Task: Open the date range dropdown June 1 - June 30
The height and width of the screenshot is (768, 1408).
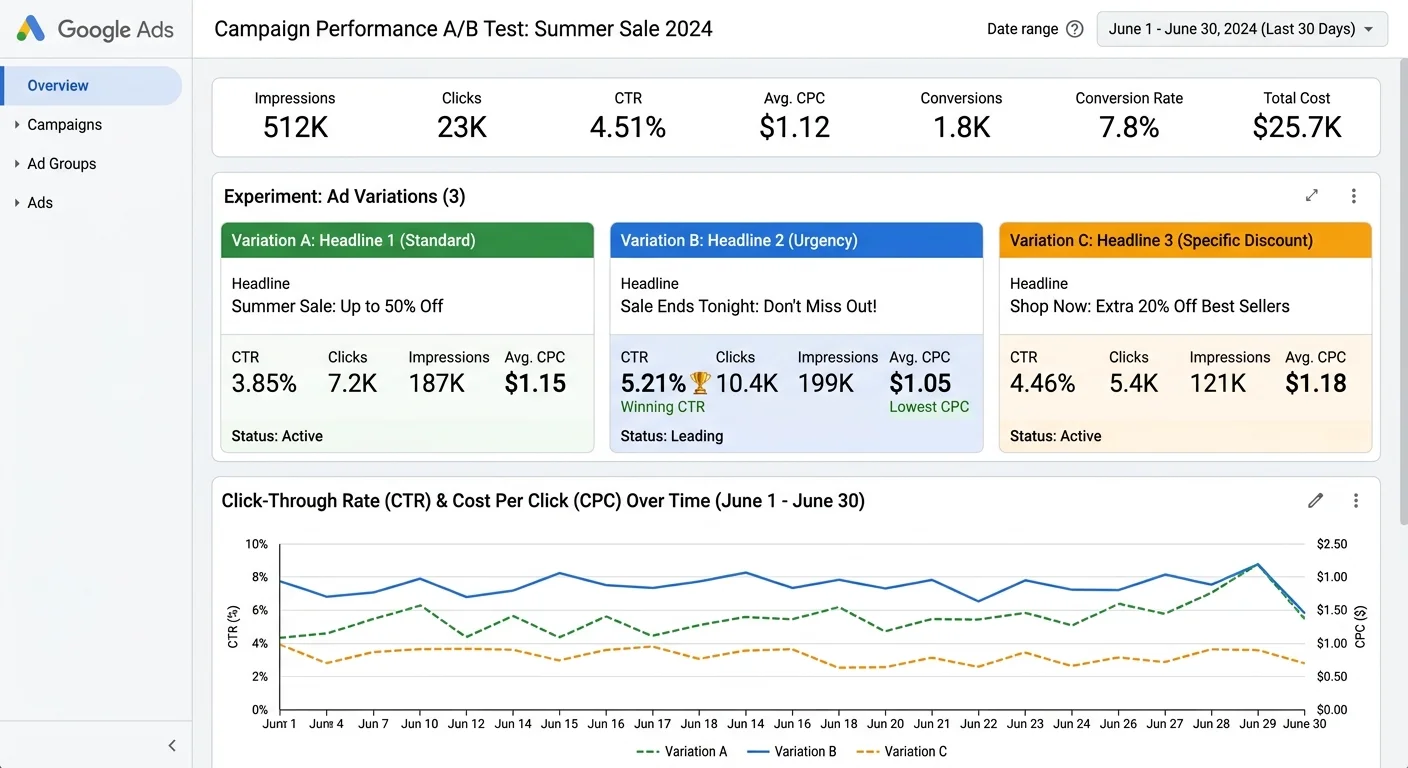Action: [1242, 29]
